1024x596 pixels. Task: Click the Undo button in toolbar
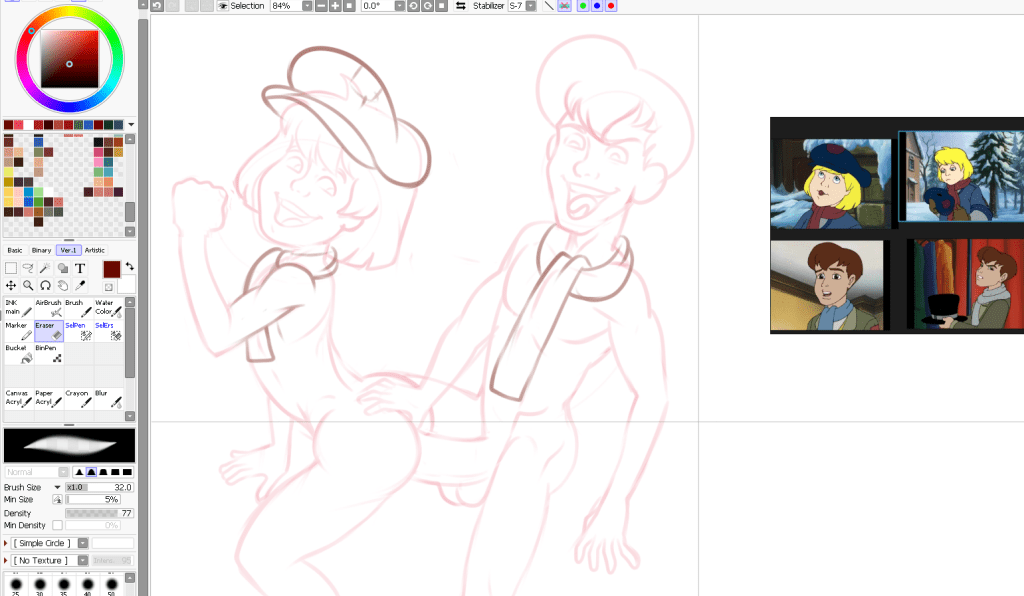157,6
